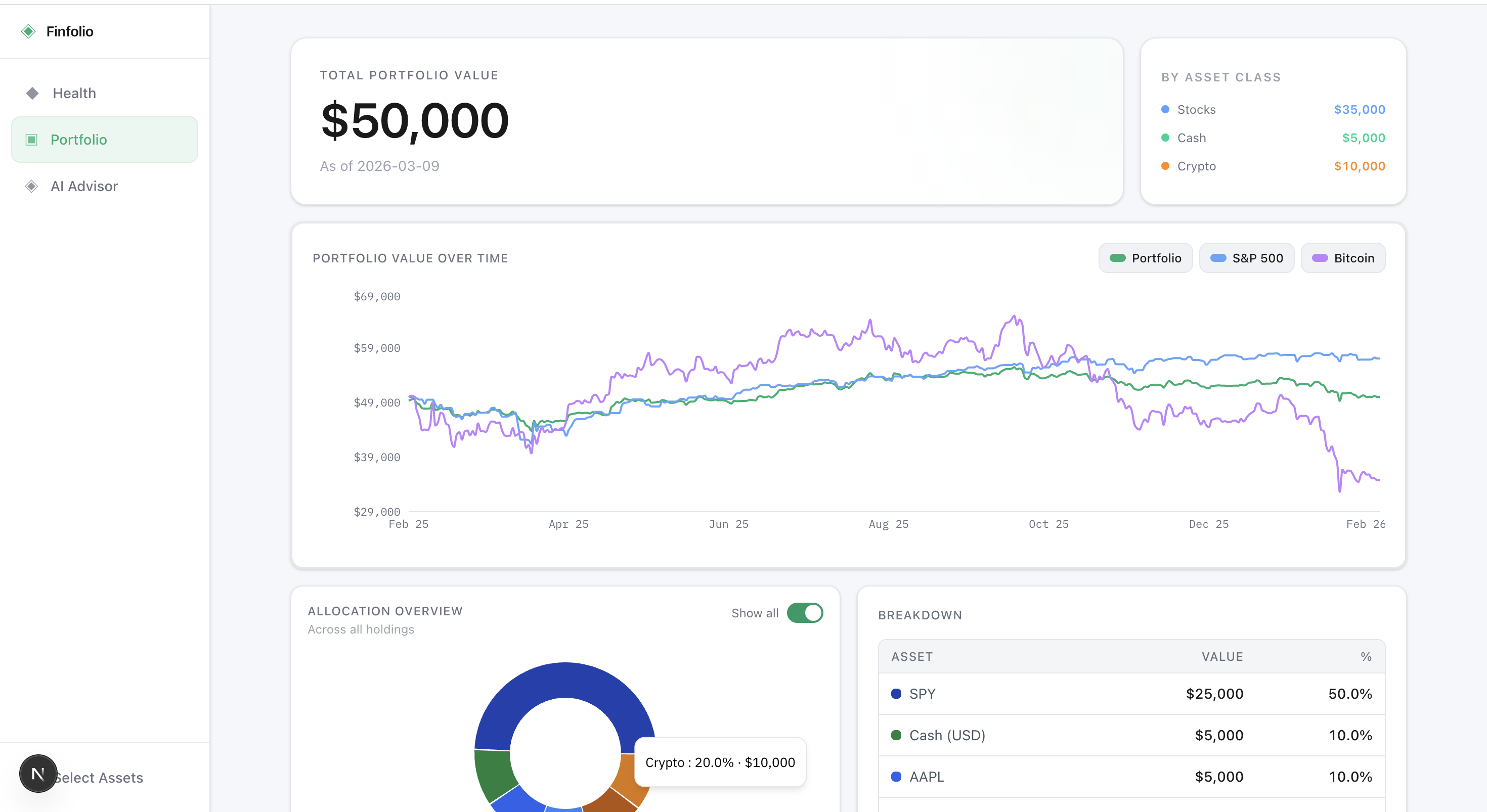Click the orange Crypto dot under By Asset Class
The height and width of the screenshot is (812, 1487).
coord(1165,166)
